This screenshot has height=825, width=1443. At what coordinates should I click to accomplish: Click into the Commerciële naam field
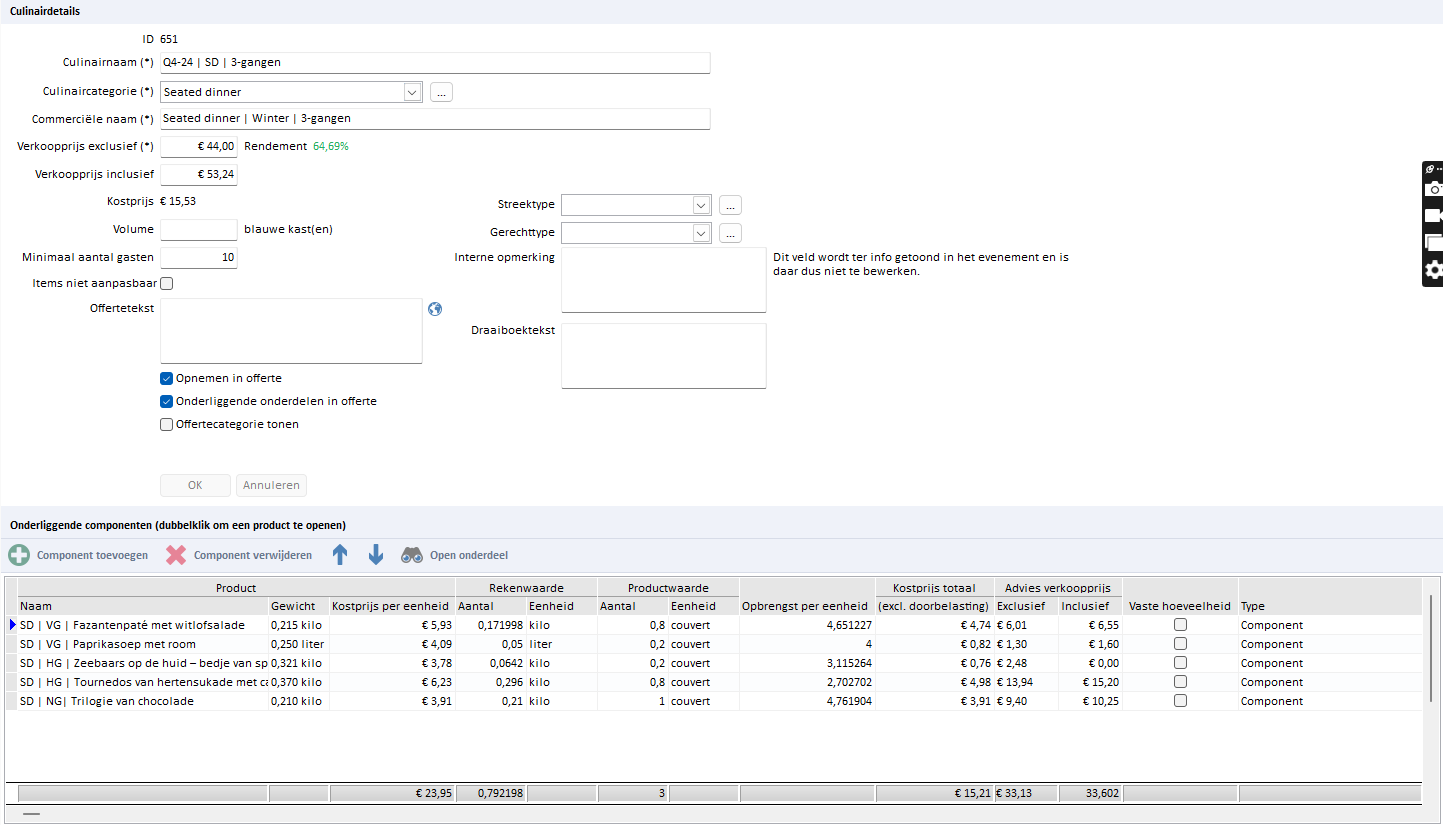(x=435, y=119)
